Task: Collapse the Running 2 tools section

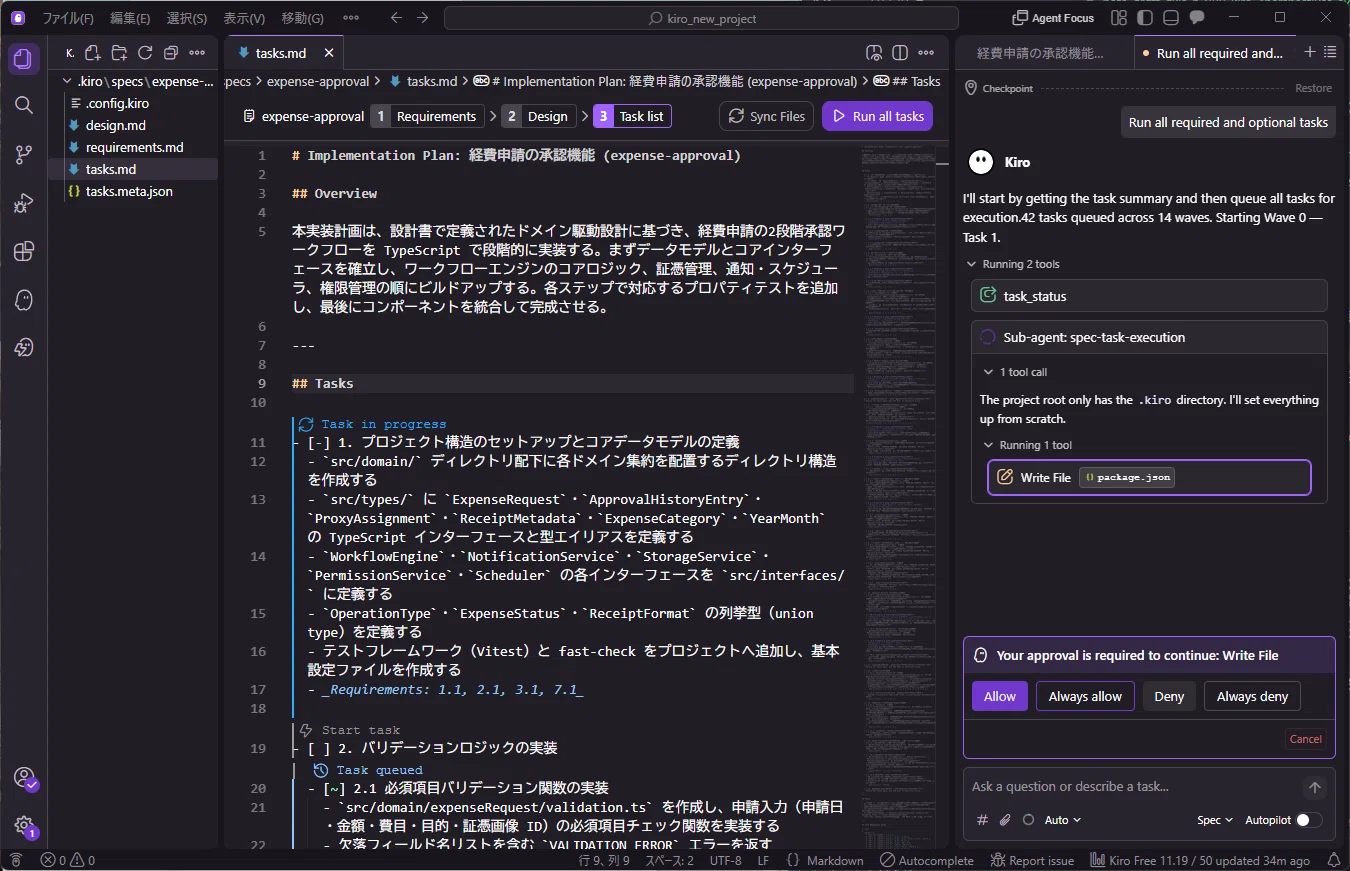Action: pyautogui.click(x=1013, y=264)
